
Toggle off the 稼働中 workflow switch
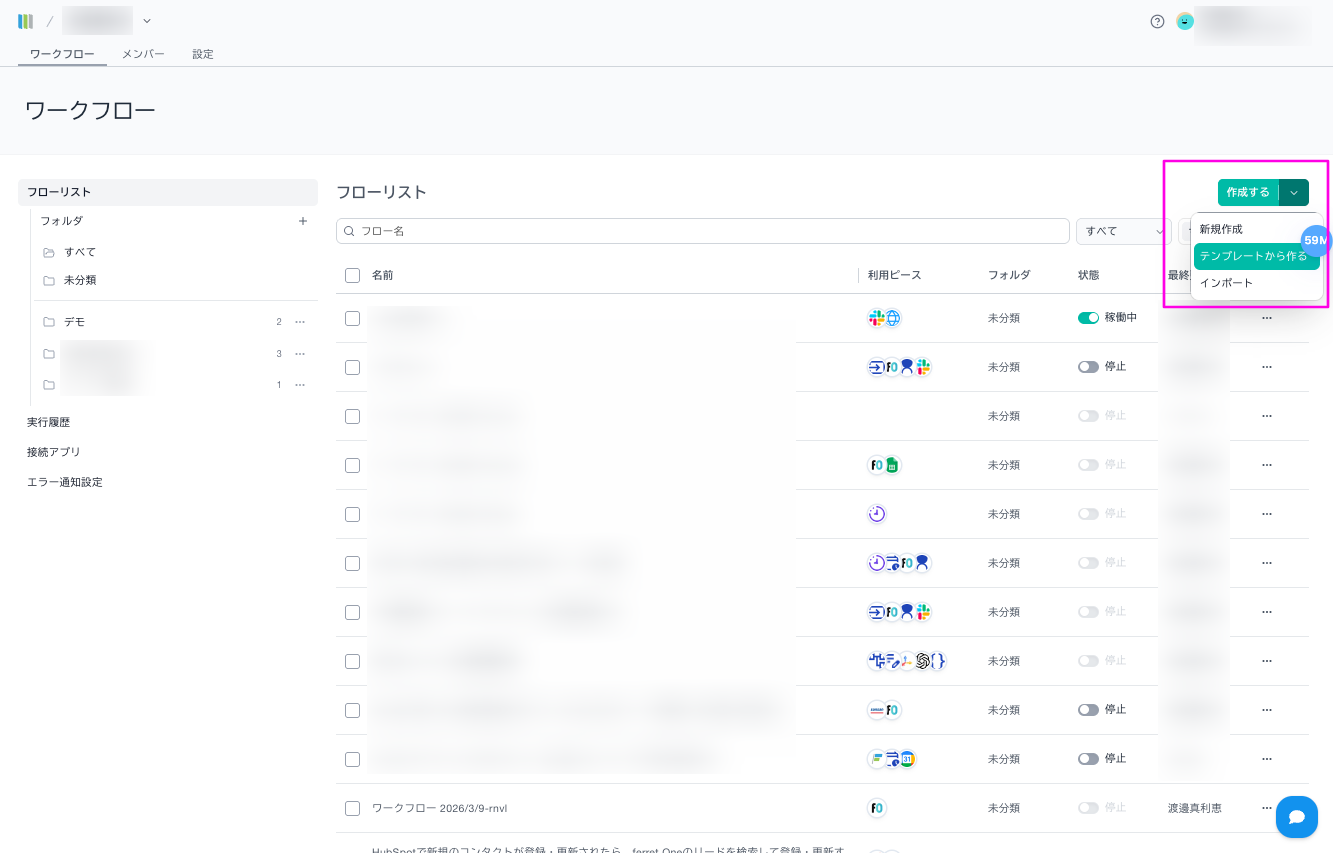click(1088, 318)
